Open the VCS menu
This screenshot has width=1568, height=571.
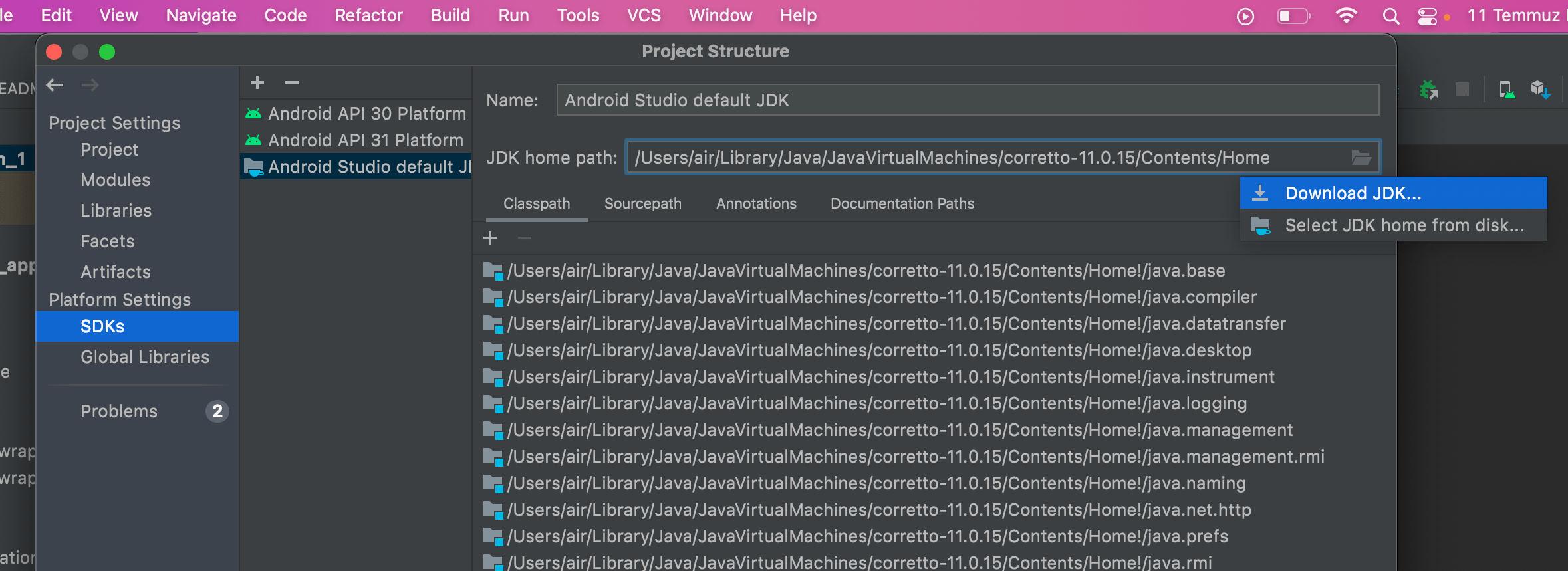click(644, 15)
